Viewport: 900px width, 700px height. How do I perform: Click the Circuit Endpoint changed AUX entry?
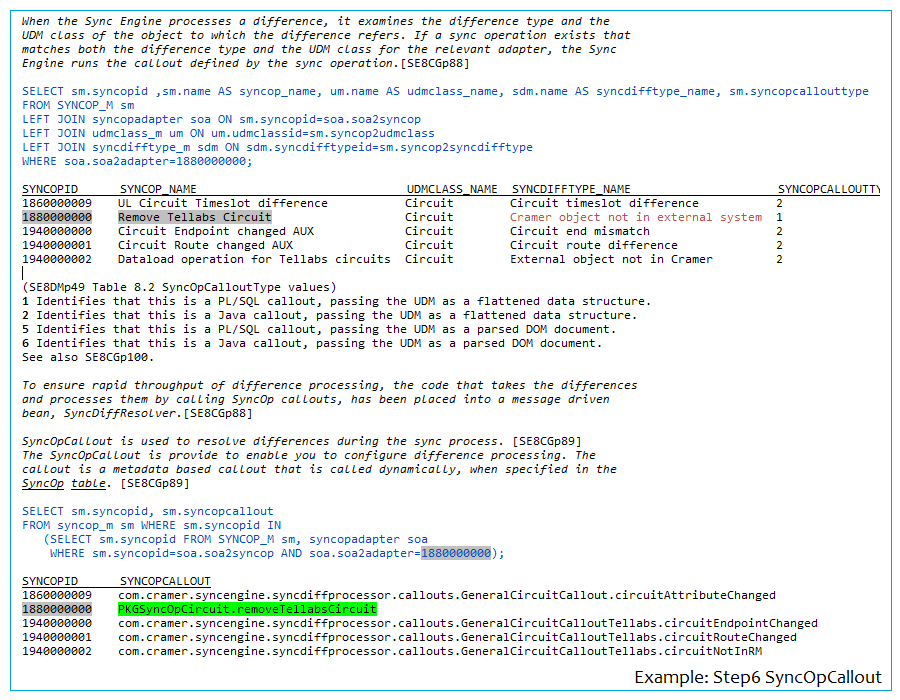coord(215,231)
